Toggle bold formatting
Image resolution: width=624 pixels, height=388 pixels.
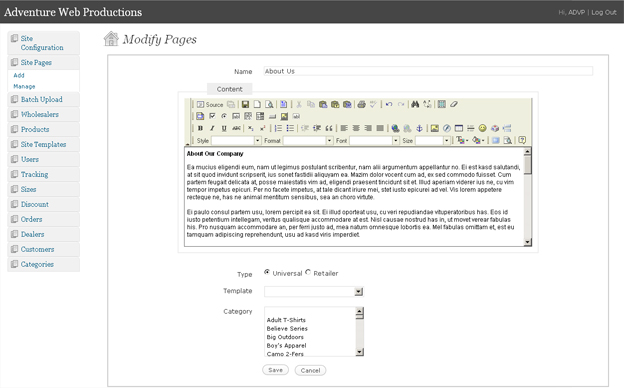(200, 128)
